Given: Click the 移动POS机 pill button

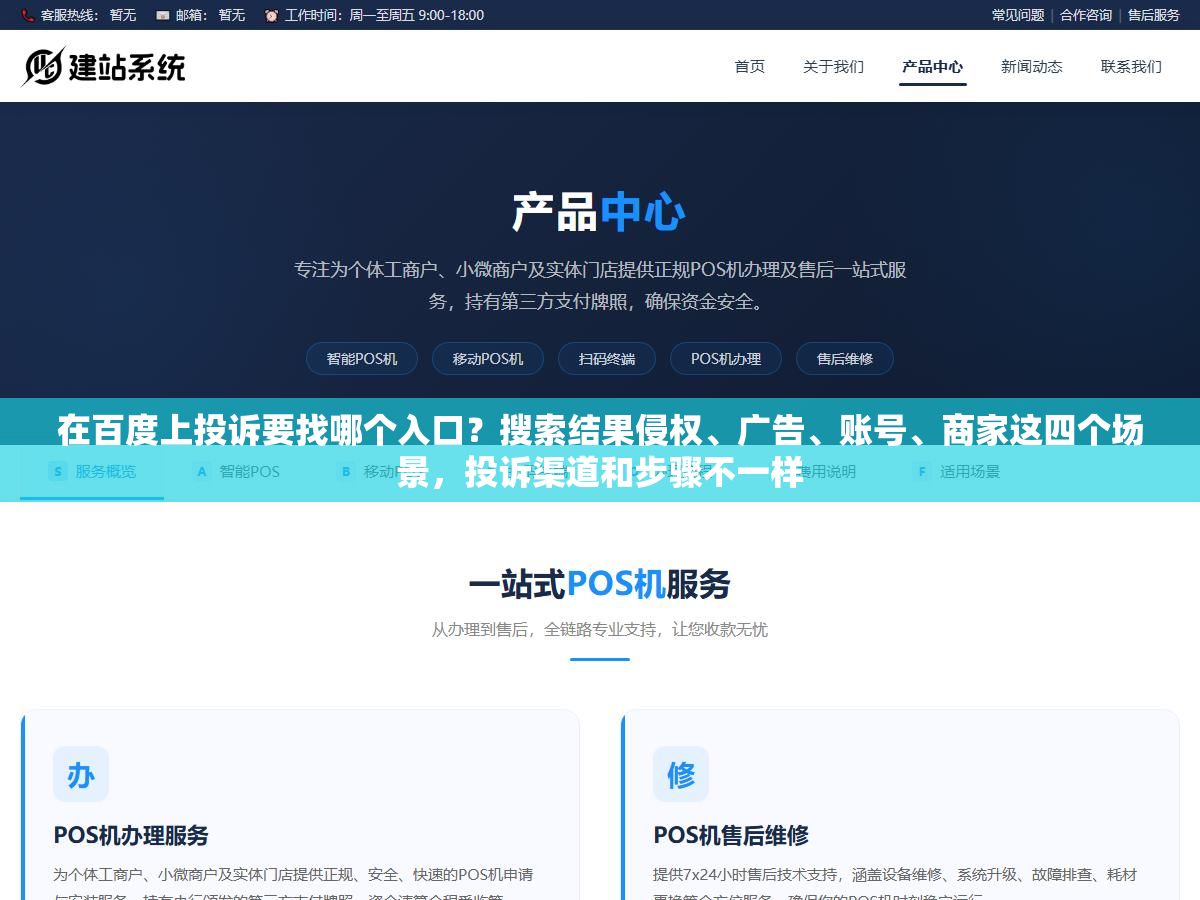Looking at the screenshot, I should pos(488,359).
